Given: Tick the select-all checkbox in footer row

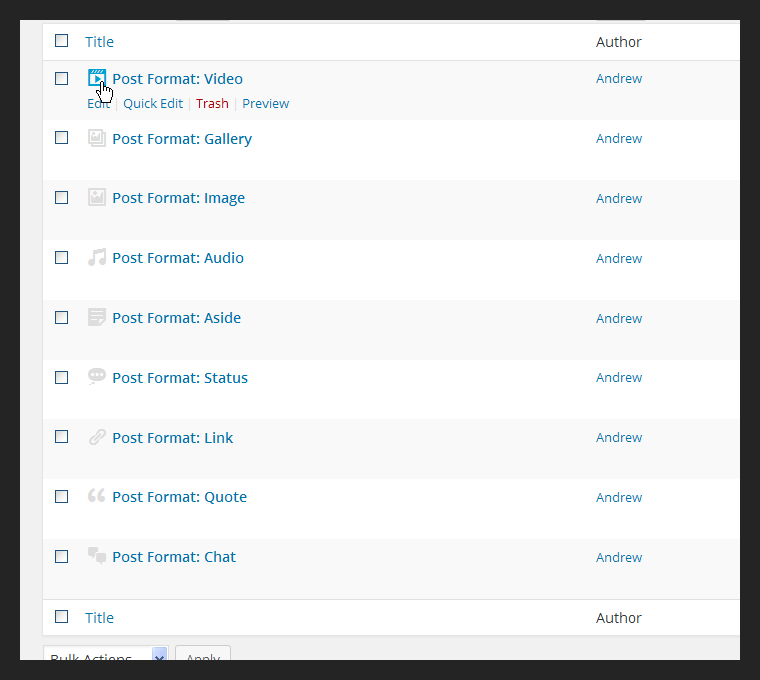Looking at the screenshot, I should [62, 617].
